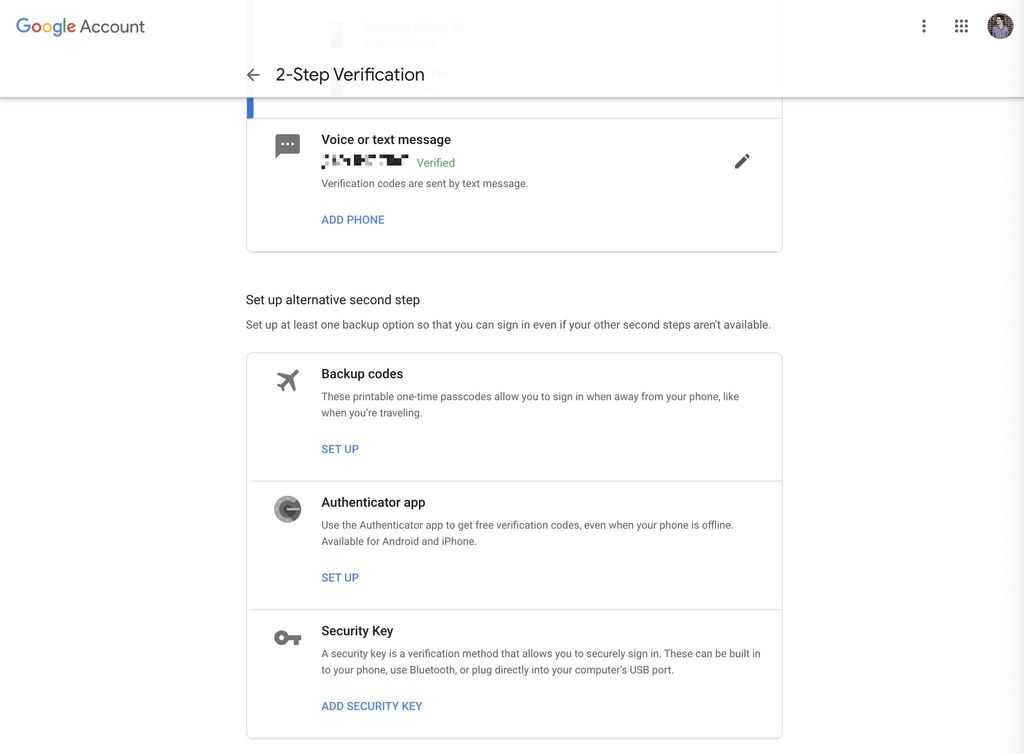Click the Verified status label
The width and height of the screenshot is (1024, 754).
pos(435,162)
